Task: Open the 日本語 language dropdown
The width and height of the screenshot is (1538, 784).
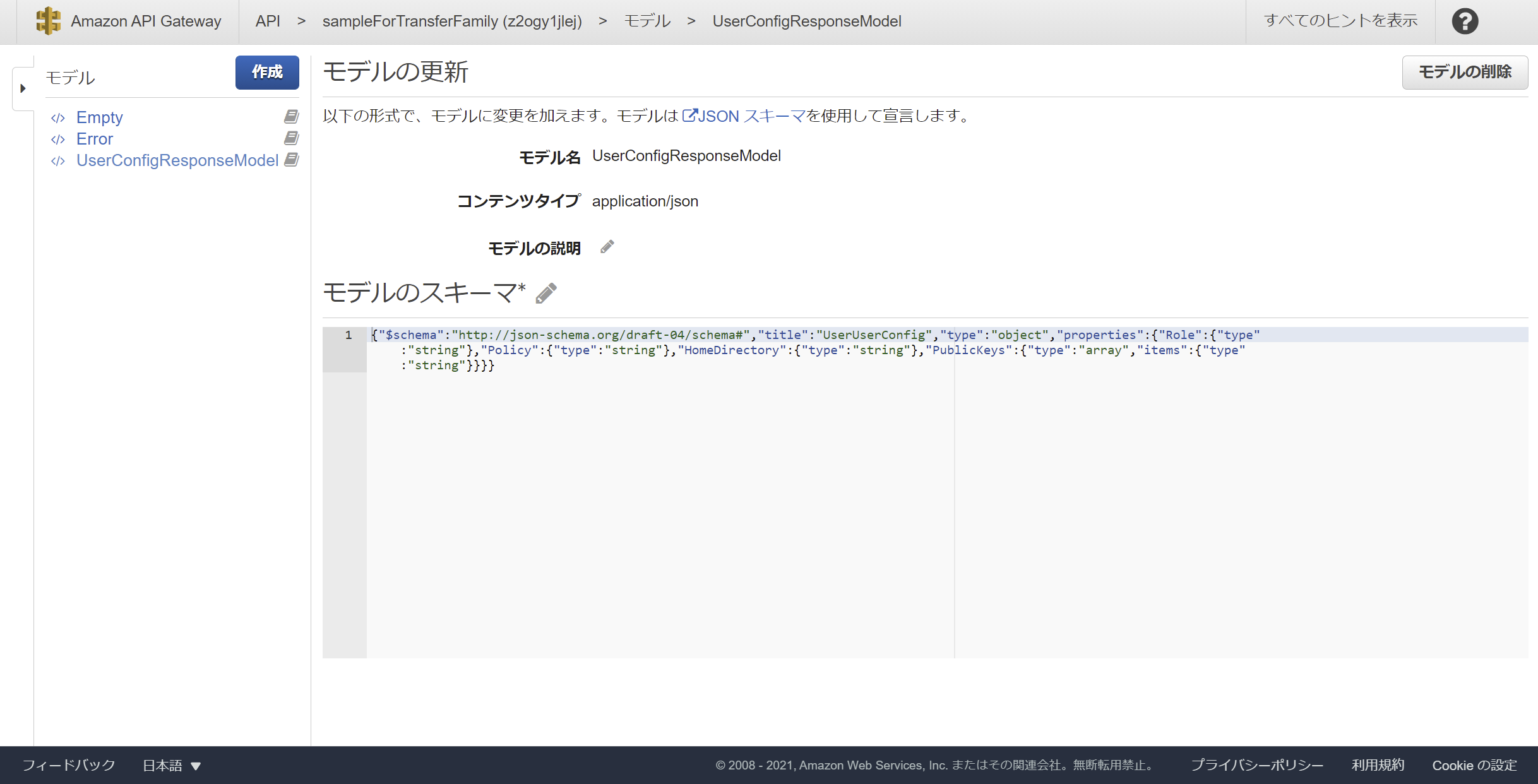Action: click(x=171, y=765)
